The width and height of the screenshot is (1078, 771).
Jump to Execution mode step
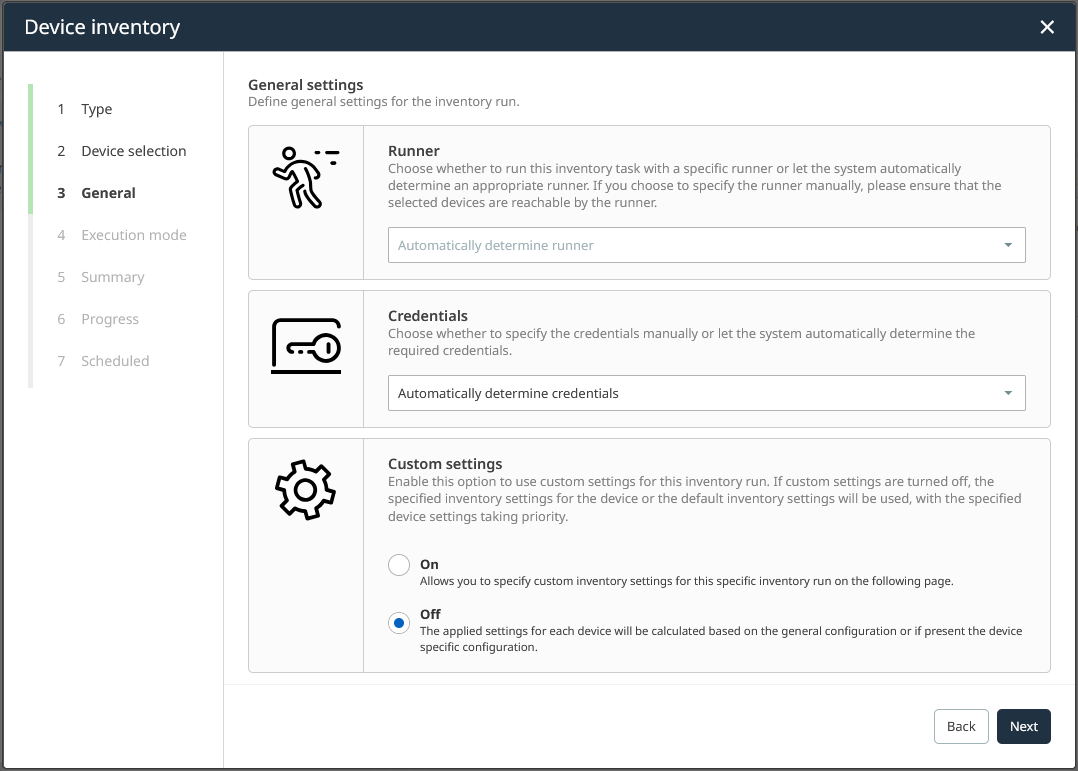pyautogui.click(x=133, y=235)
